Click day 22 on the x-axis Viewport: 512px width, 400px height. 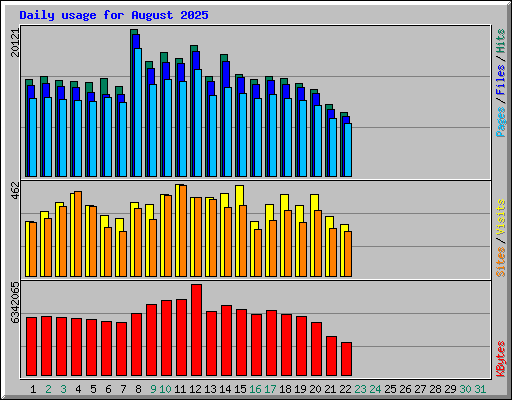click(345, 389)
